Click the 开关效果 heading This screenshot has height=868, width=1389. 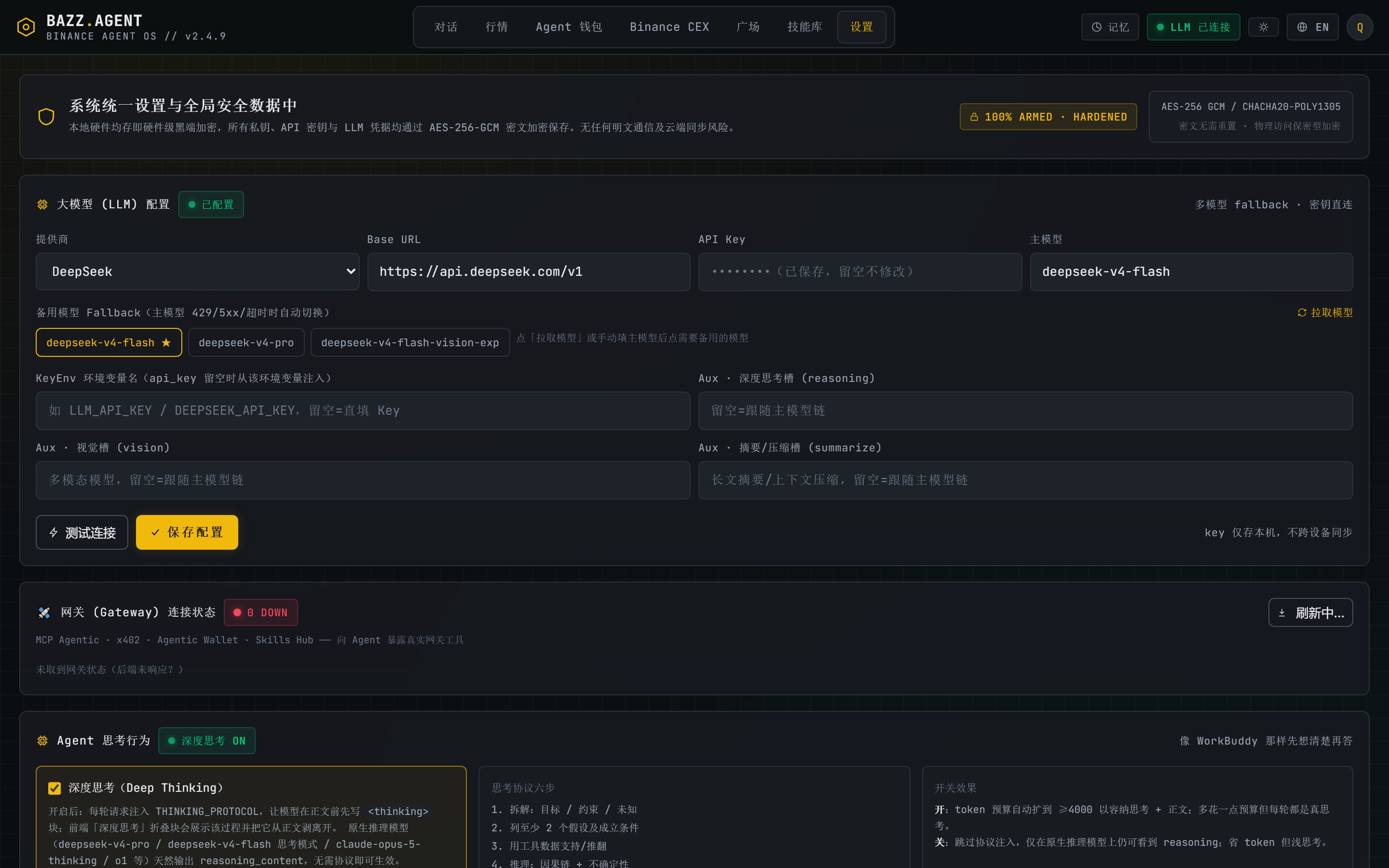click(955, 787)
